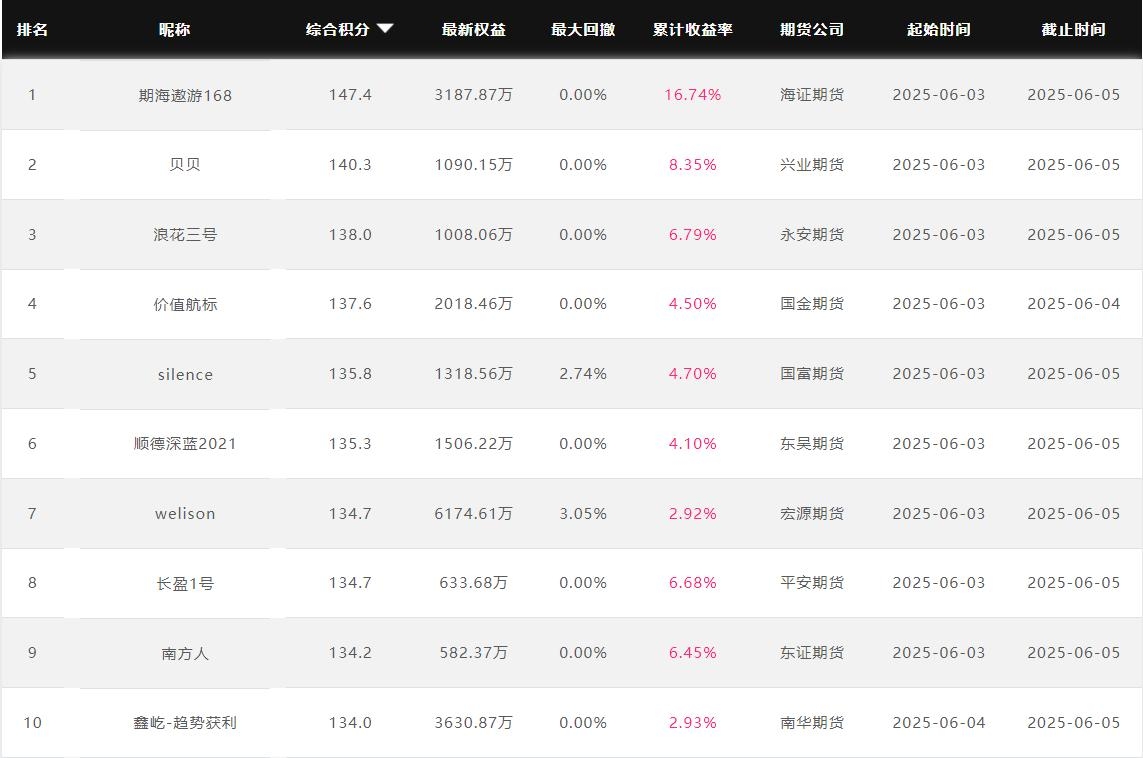This screenshot has width=1143, height=758.
Task: Click the company 国富期货
Action: pos(812,374)
